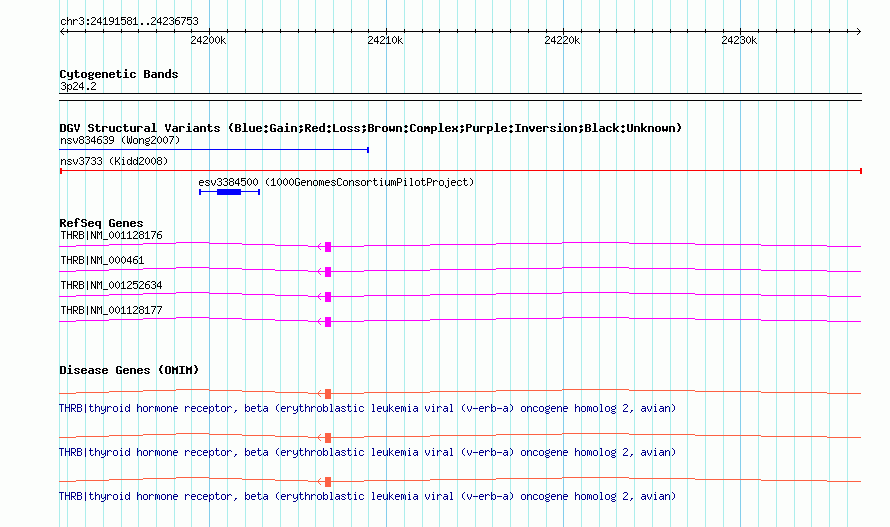
Task: Open the nsv3733 (Kidd2008) variant label
Action: (114, 161)
